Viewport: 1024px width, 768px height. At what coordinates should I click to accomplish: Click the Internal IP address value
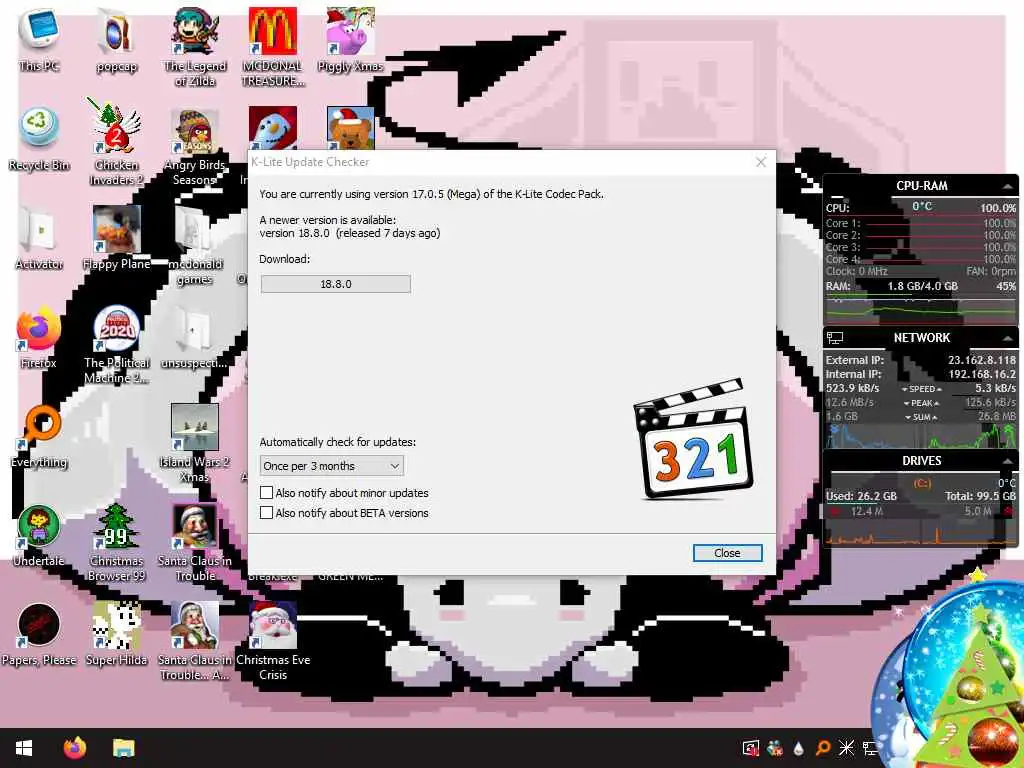pos(982,374)
